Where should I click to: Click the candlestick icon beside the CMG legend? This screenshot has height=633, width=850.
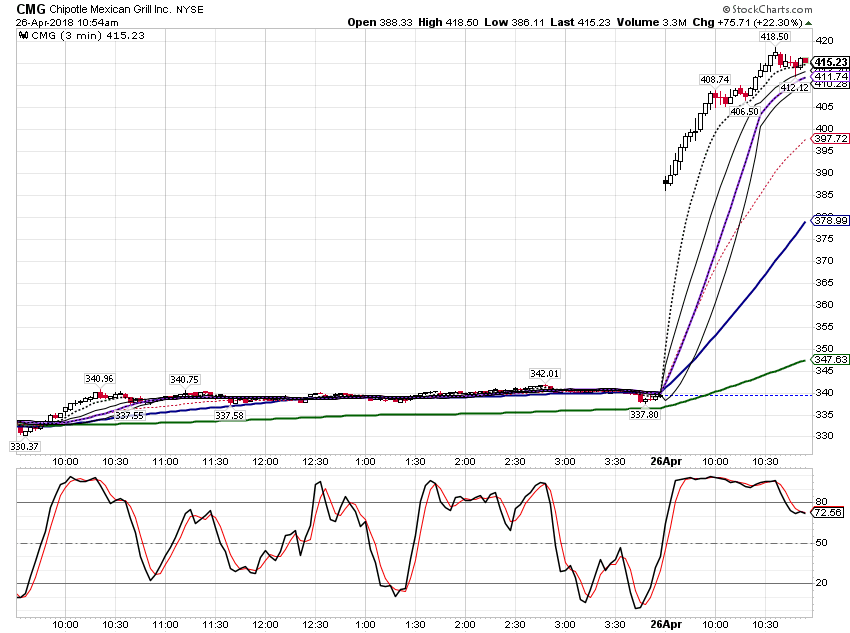(x=23, y=35)
